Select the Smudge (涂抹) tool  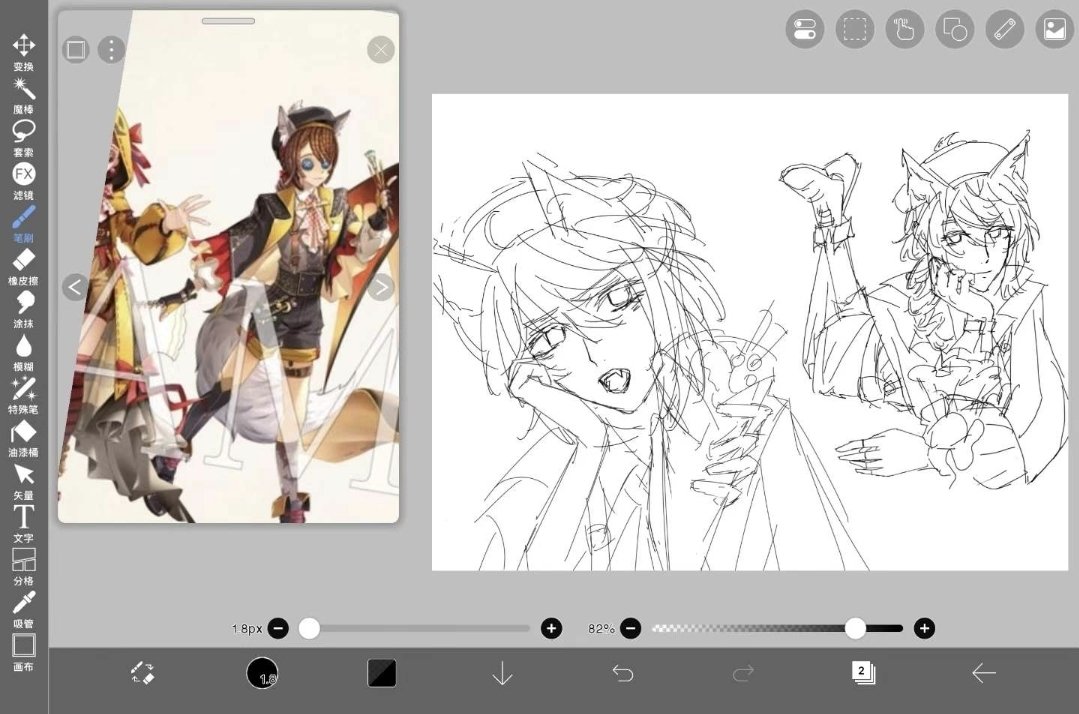pos(23,310)
